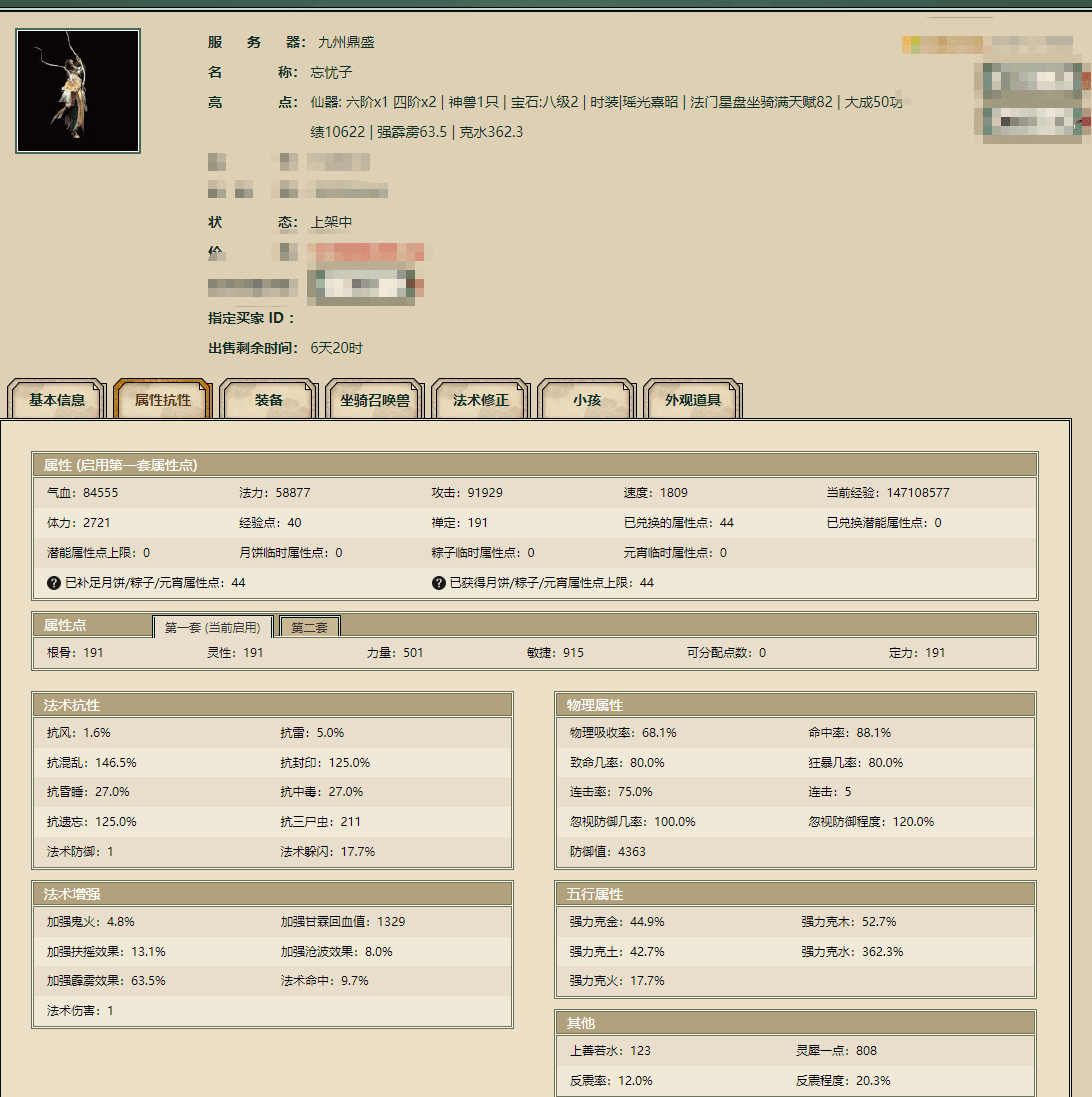Click 敏捷: 915 attribute
Screen dimensions: 1092x1097
[555, 653]
